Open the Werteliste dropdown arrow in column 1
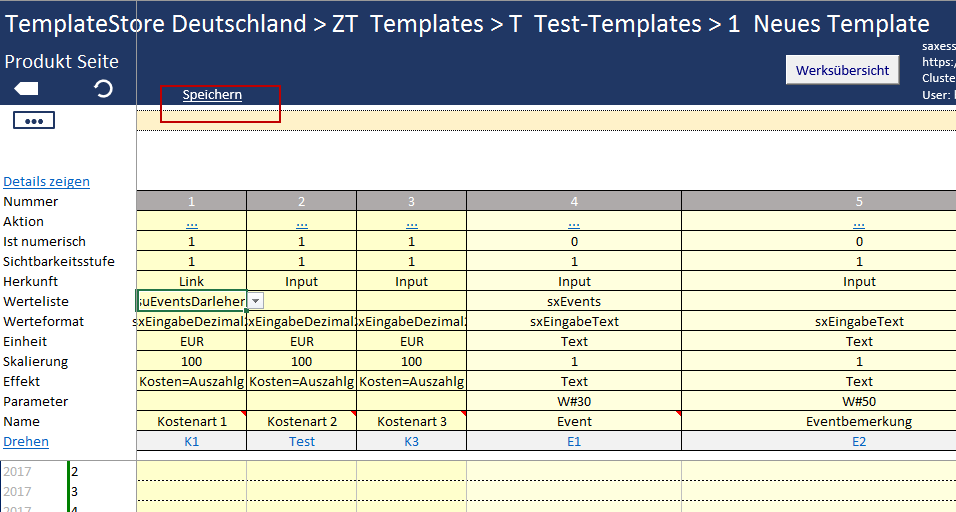 [x=256, y=301]
